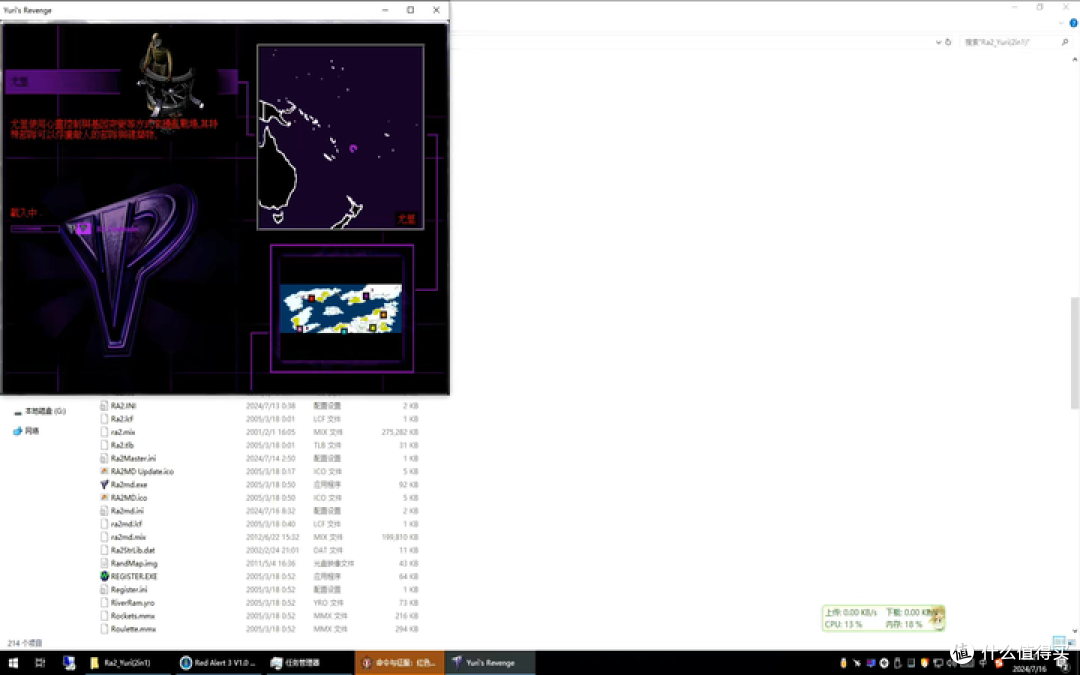Image resolution: width=1080 pixels, height=675 pixels.
Task: Click the Ra2md.exe Yuri application icon
Action: (x=104, y=484)
